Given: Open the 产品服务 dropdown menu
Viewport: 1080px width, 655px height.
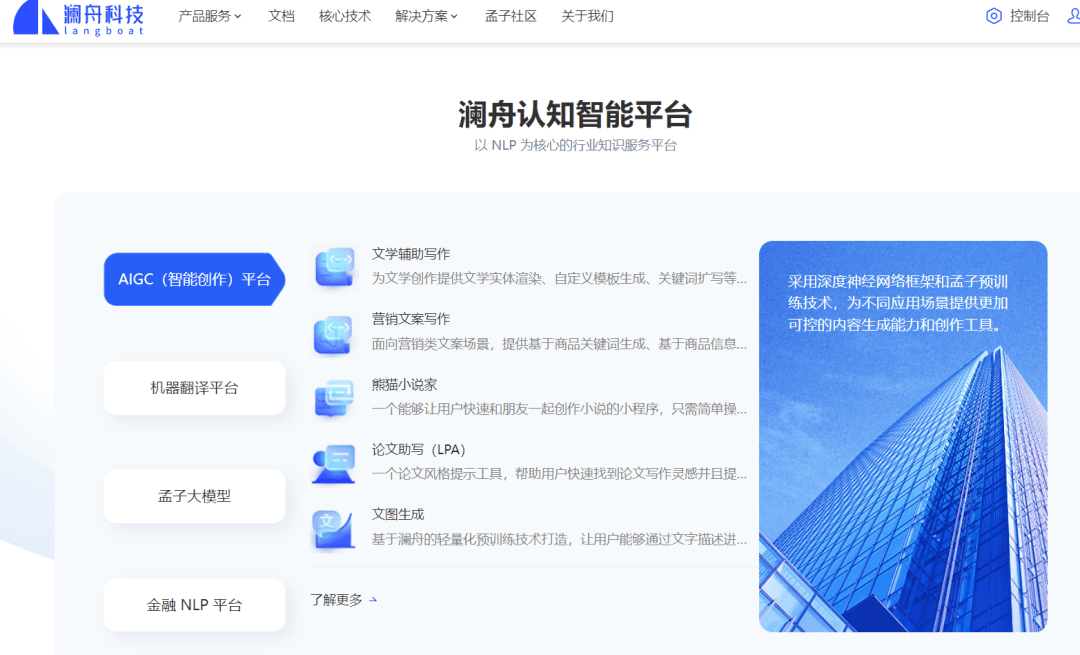Looking at the screenshot, I should pos(209,16).
